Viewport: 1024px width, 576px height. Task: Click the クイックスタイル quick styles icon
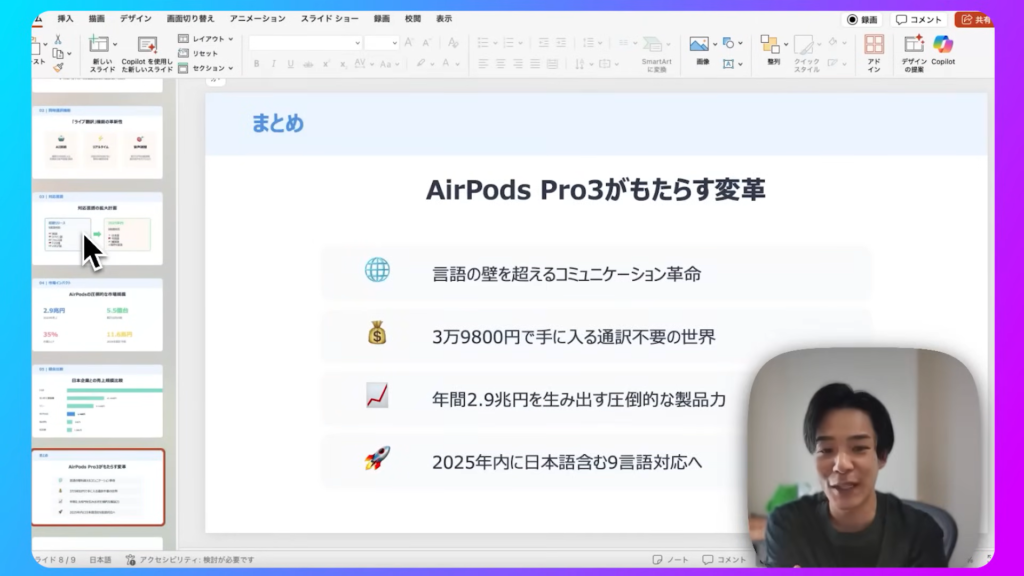[805, 44]
